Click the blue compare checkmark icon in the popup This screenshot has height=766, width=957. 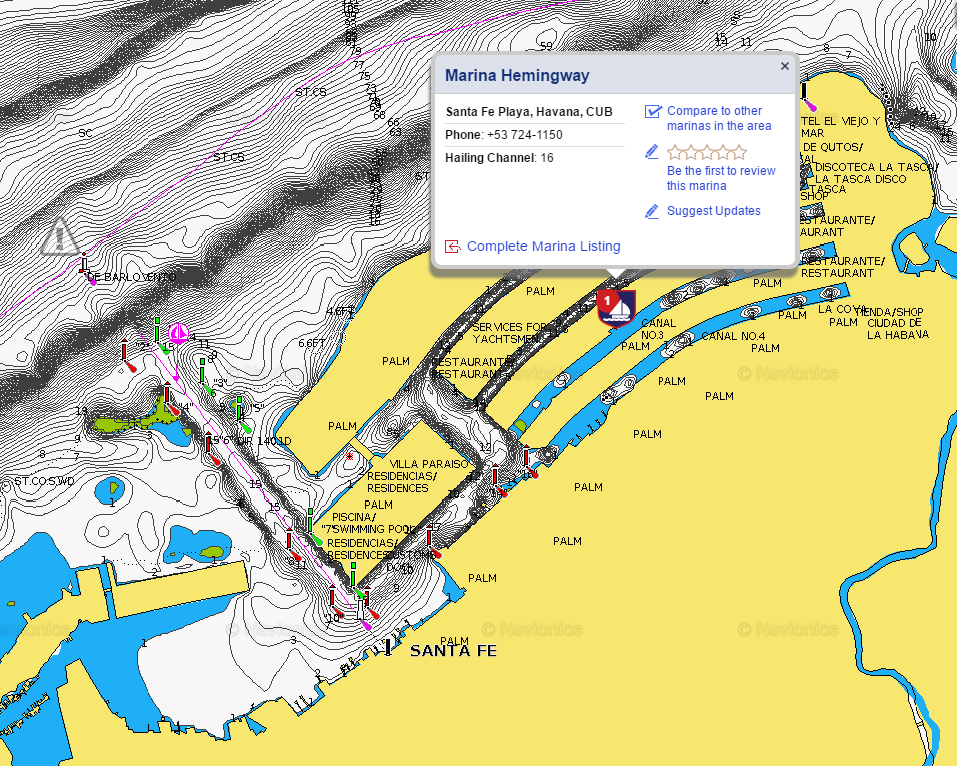[x=654, y=112]
